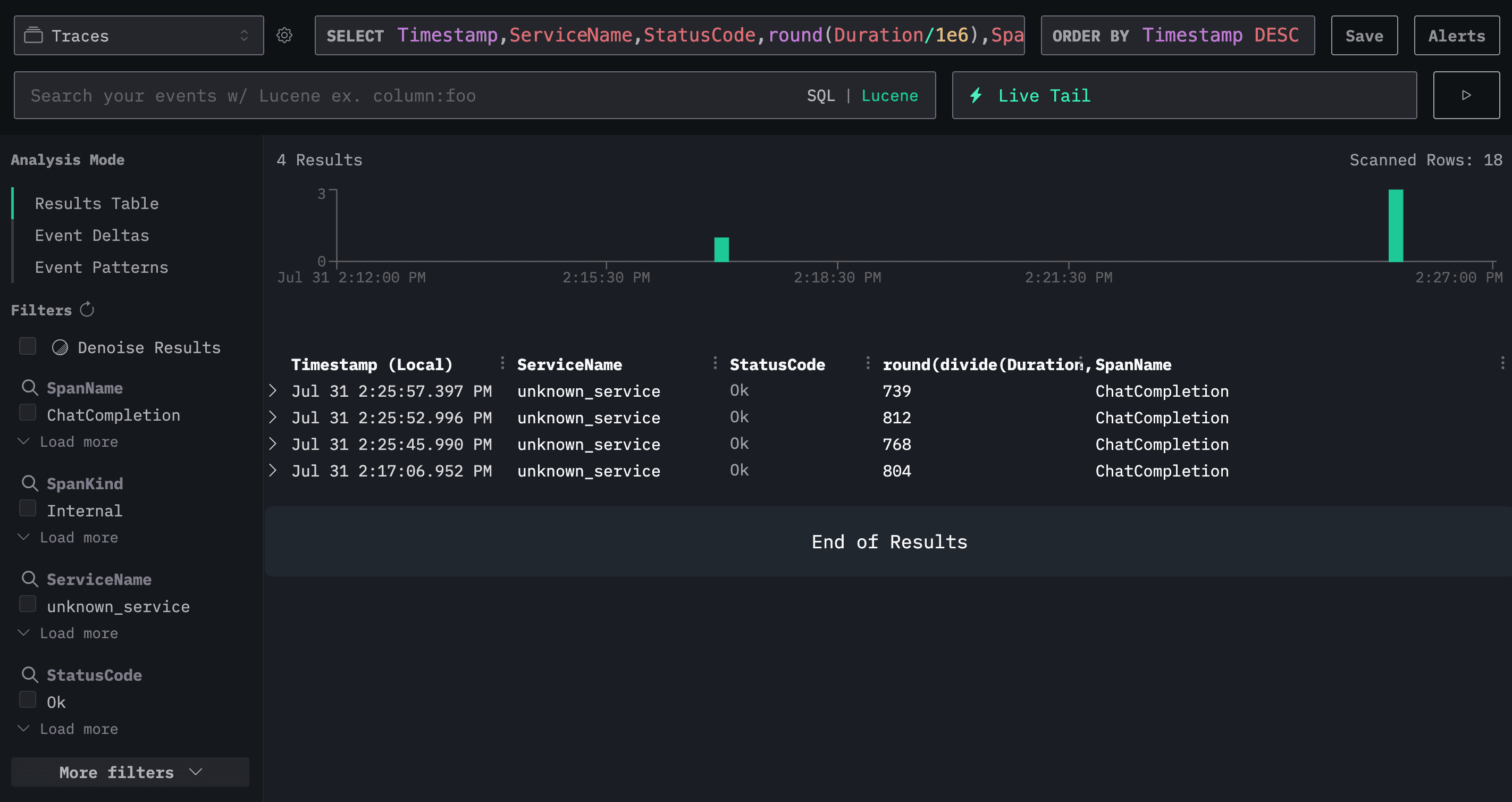Open the ServiceName column options menu dots

click(x=715, y=363)
